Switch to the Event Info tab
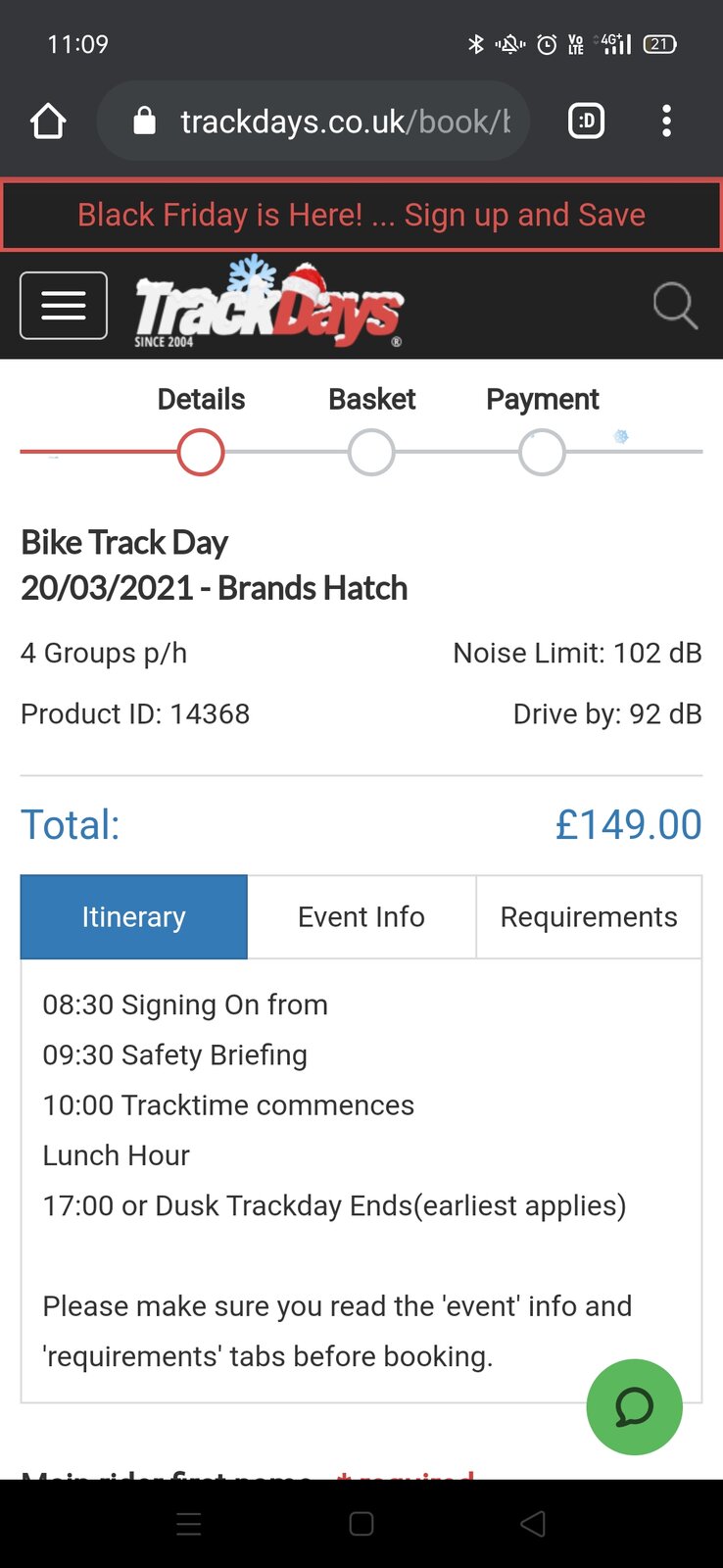This screenshot has width=723, height=1568. [361, 917]
